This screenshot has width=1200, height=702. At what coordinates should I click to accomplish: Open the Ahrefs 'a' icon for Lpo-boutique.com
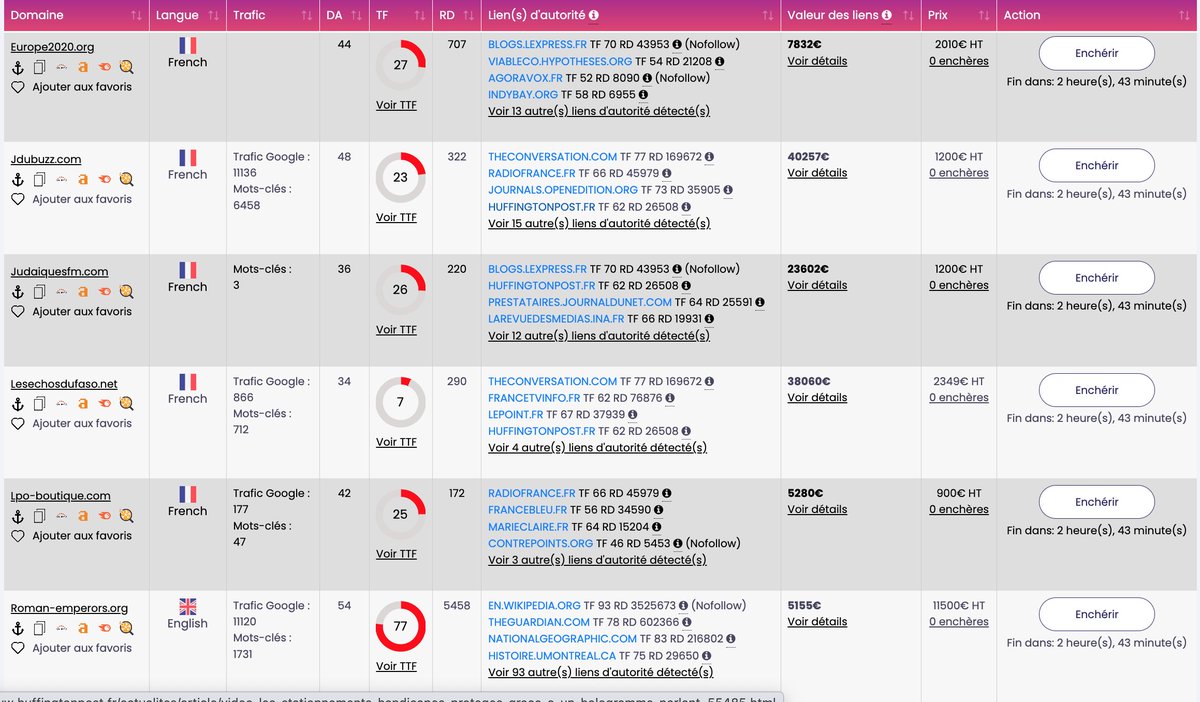click(83, 516)
